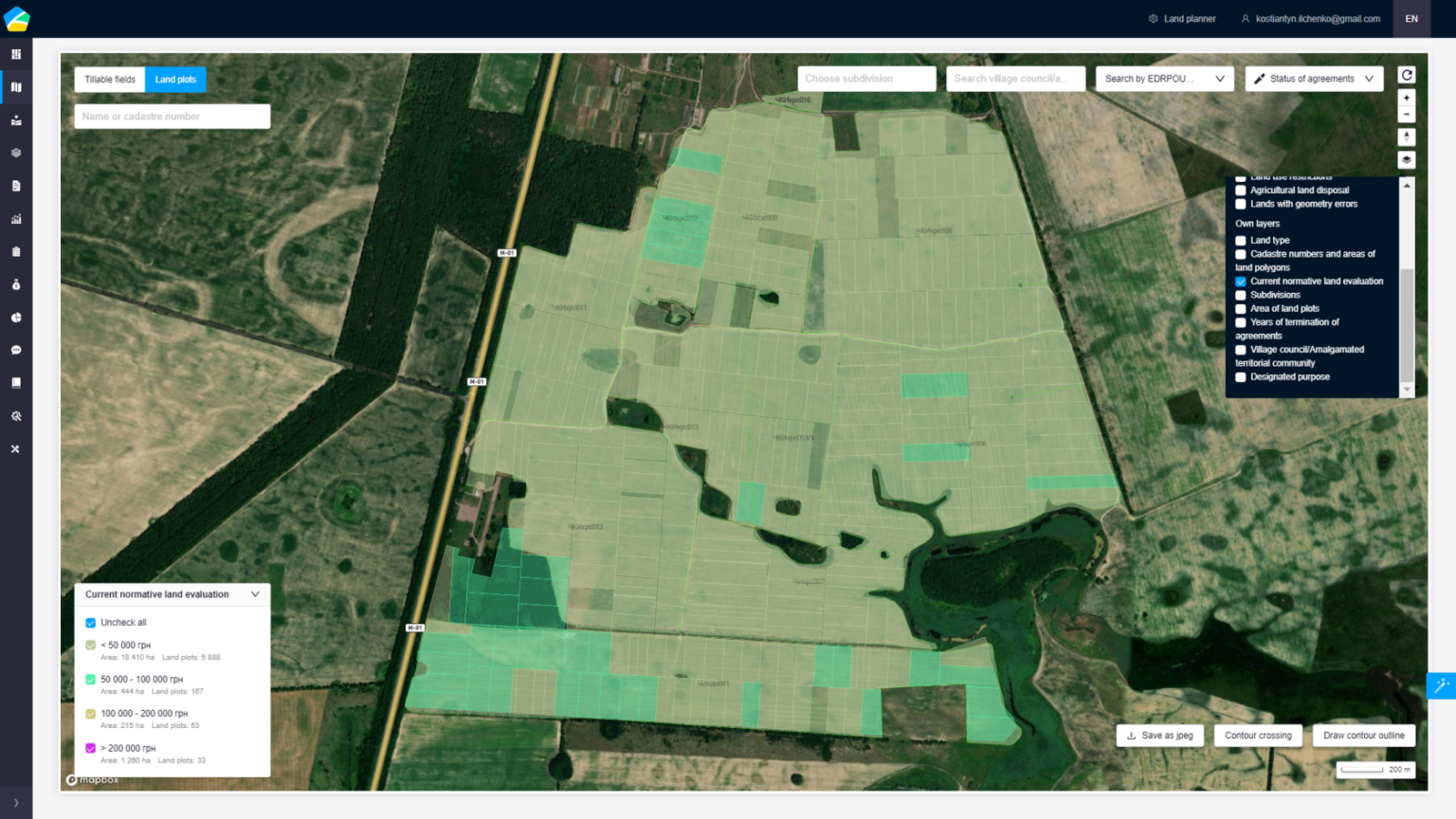Click Save as jpeg button

1160,736
